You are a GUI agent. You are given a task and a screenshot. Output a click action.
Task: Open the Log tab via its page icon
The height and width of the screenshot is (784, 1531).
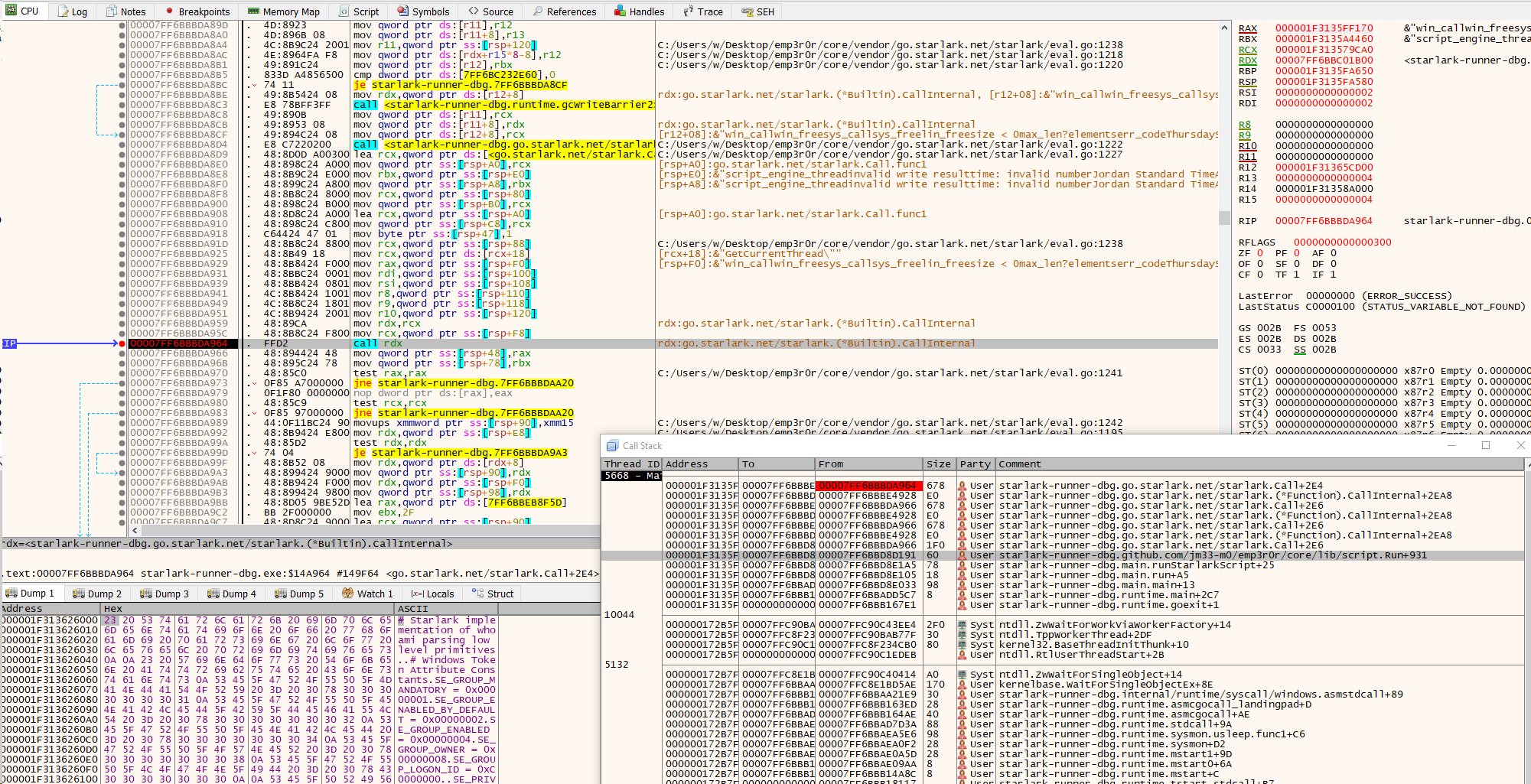tap(63, 11)
